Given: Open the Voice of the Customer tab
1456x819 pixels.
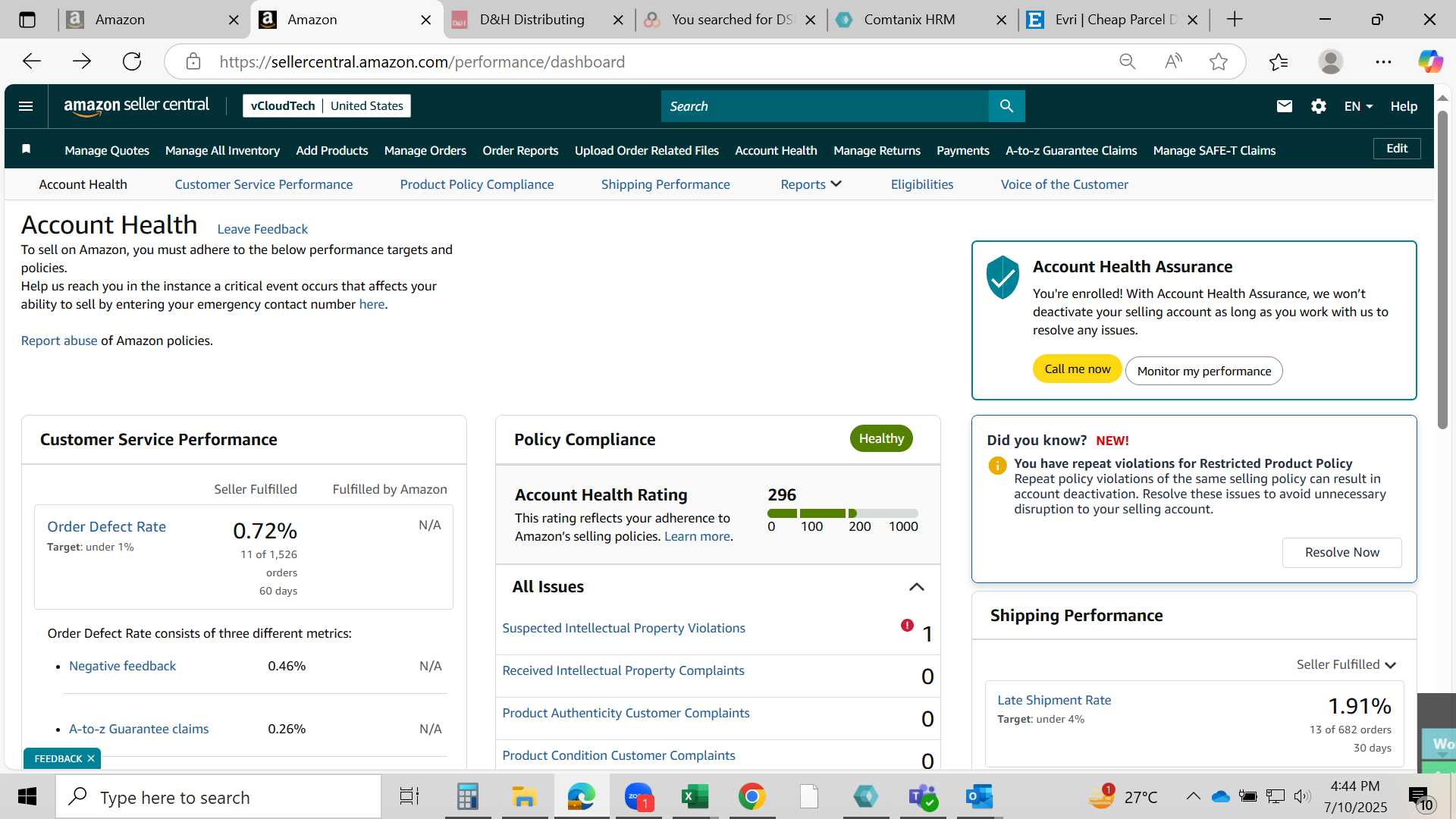Looking at the screenshot, I should tap(1064, 184).
